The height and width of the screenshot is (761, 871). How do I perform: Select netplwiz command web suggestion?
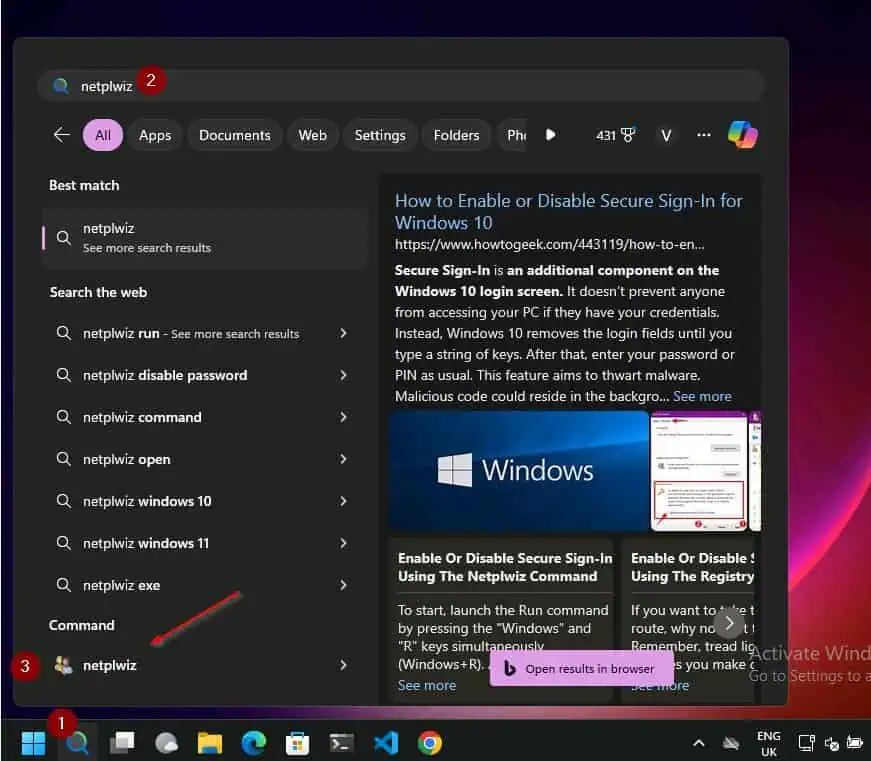point(204,417)
